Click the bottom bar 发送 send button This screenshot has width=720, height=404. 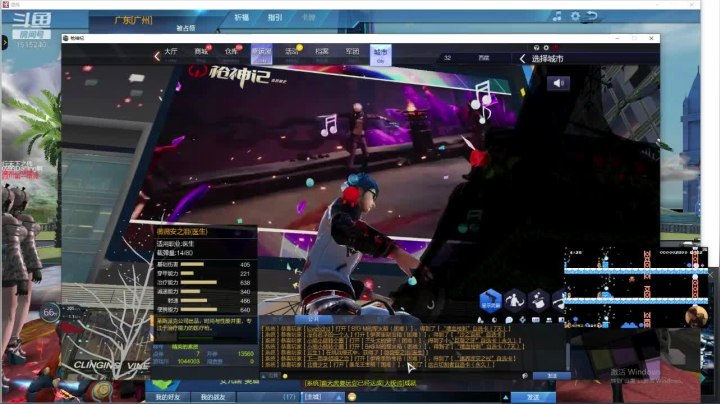tap(533, 397)
